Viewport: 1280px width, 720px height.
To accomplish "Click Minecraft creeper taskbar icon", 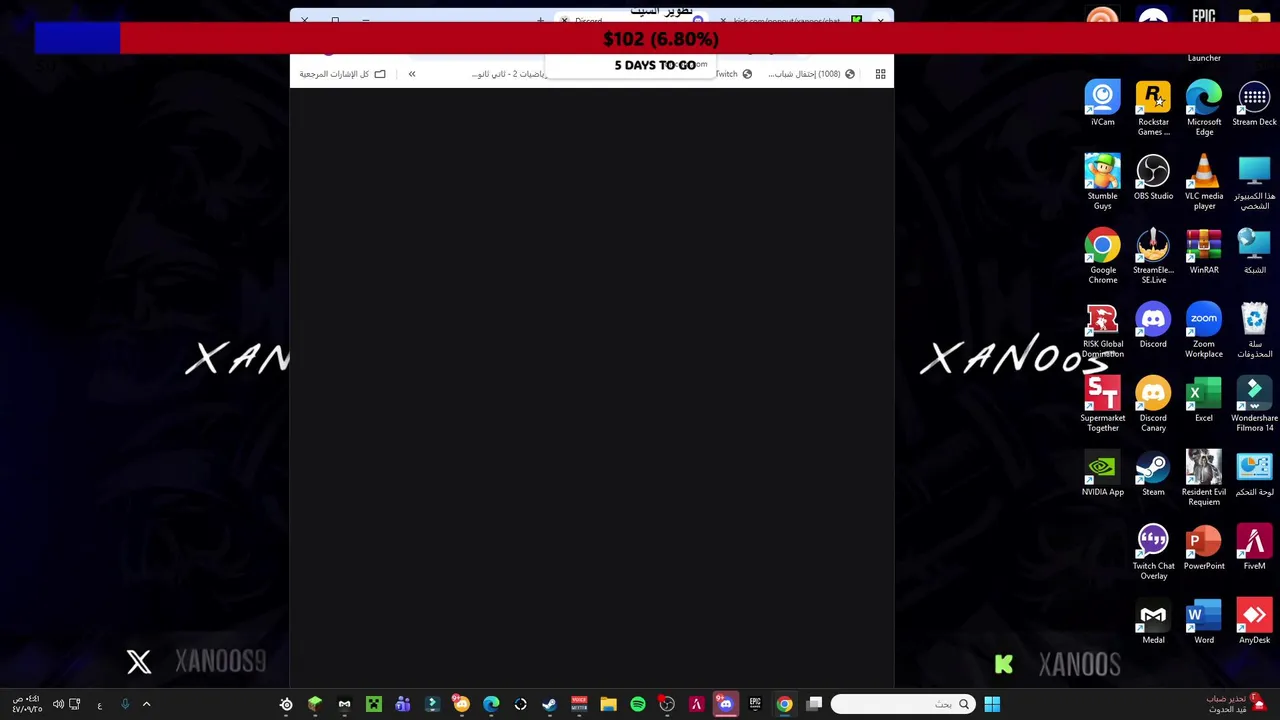I will 374,704.
